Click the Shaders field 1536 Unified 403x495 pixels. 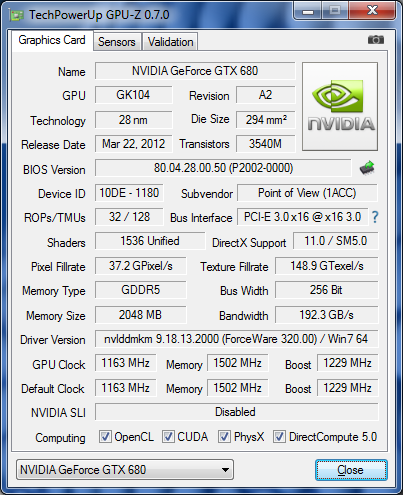(x=150, y=241)
